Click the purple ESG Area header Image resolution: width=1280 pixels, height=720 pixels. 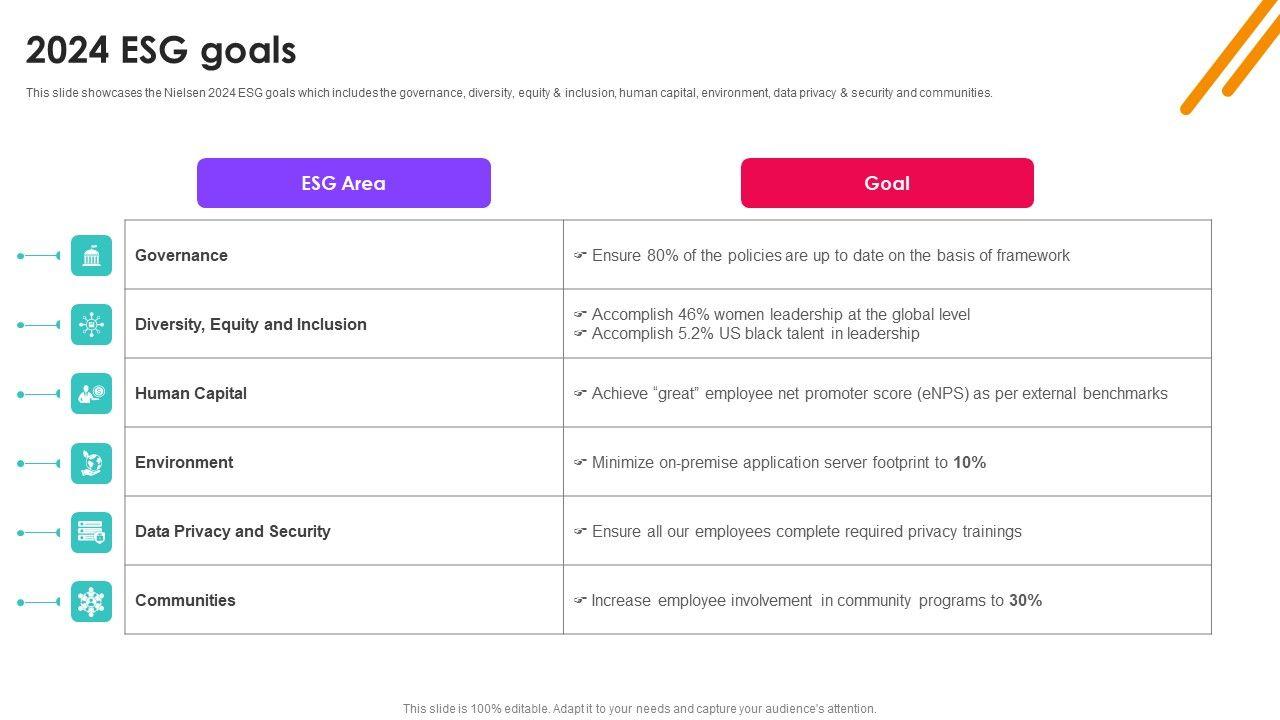coord(343,183)
